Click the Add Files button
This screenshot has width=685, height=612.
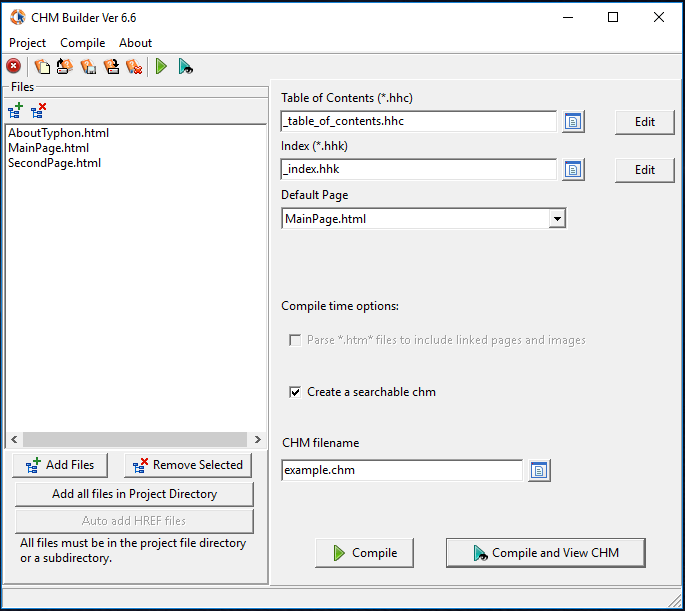(60, 465)
